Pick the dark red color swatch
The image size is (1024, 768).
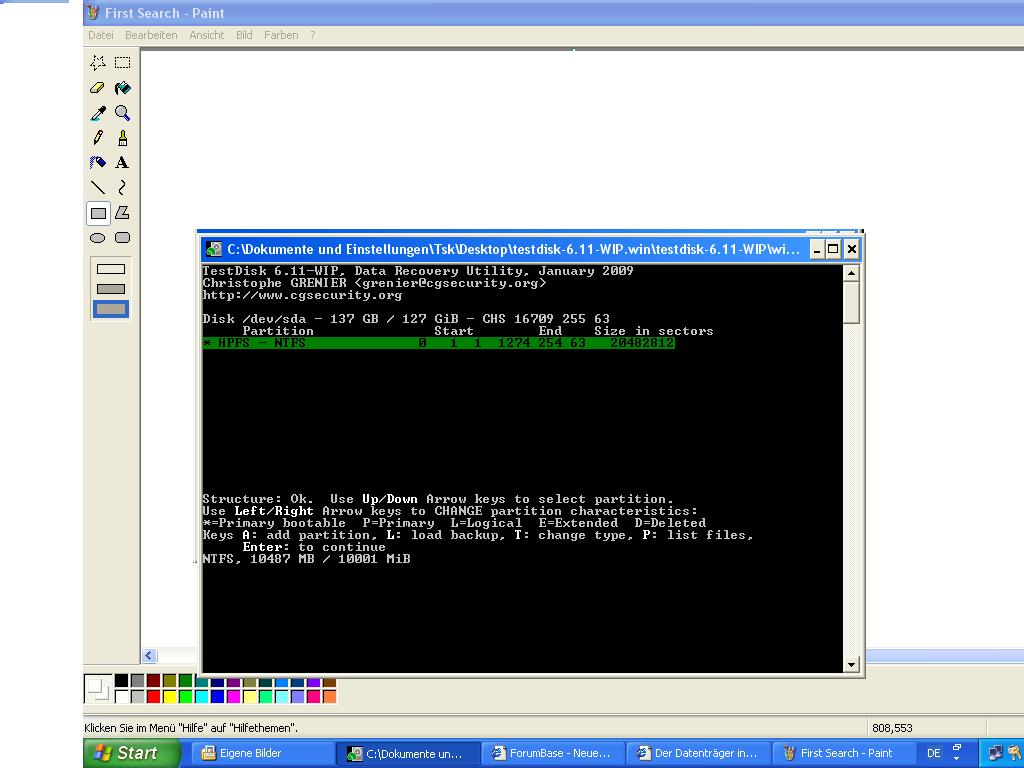coord(153,680)
